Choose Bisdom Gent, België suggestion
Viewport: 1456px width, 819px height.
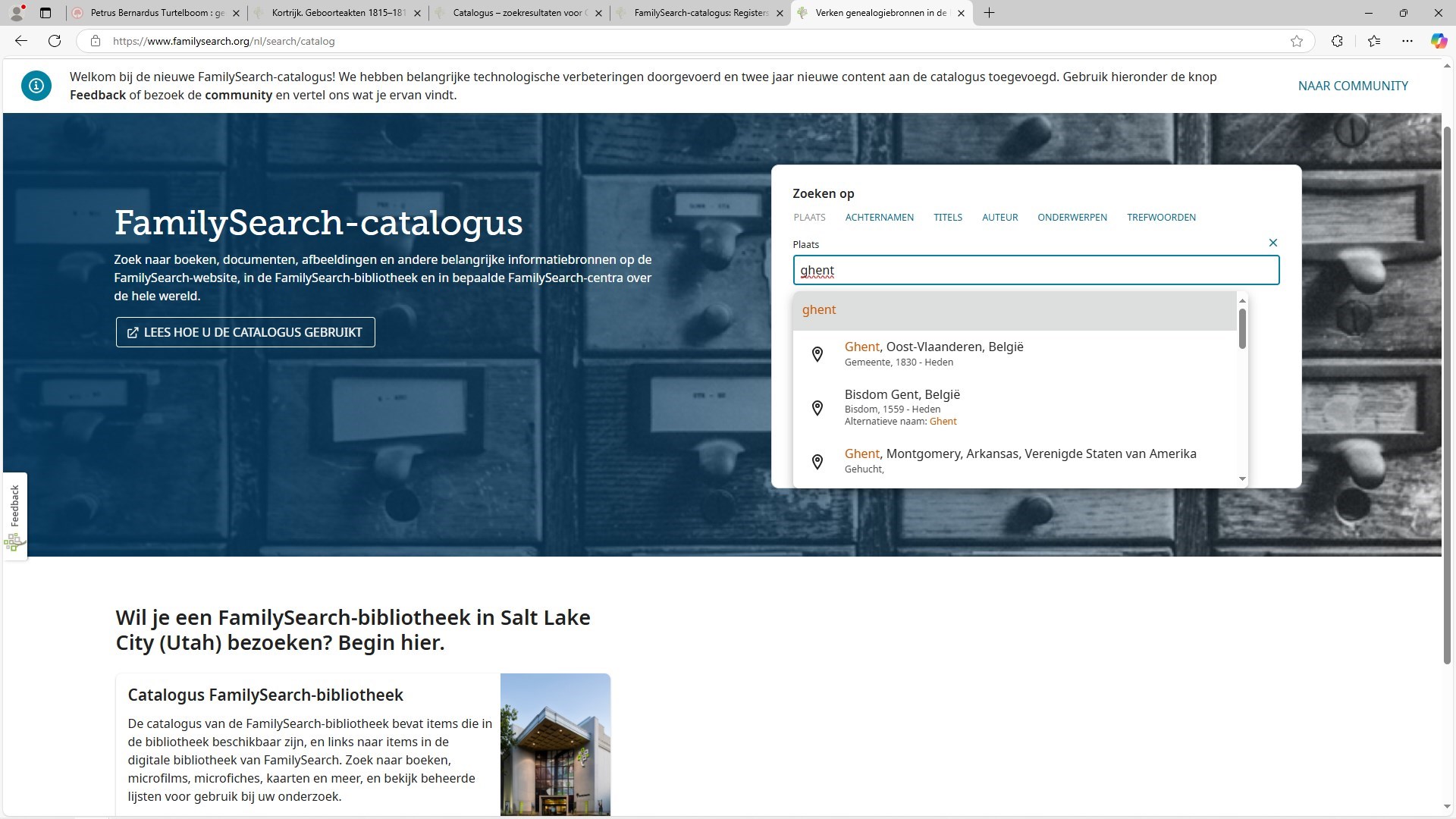coord(1014,407)
